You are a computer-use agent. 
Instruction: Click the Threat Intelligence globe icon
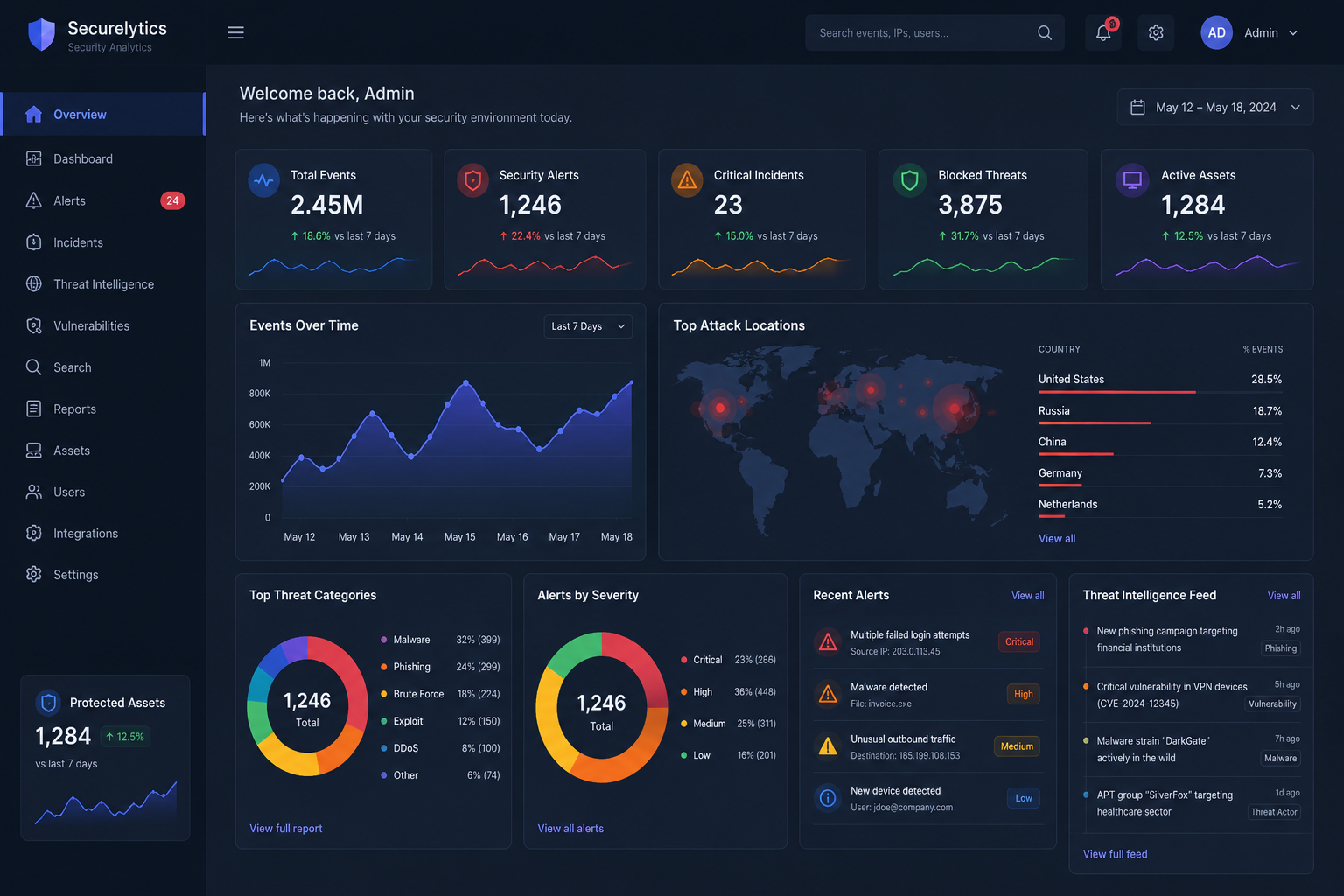(x=34, y=283)
